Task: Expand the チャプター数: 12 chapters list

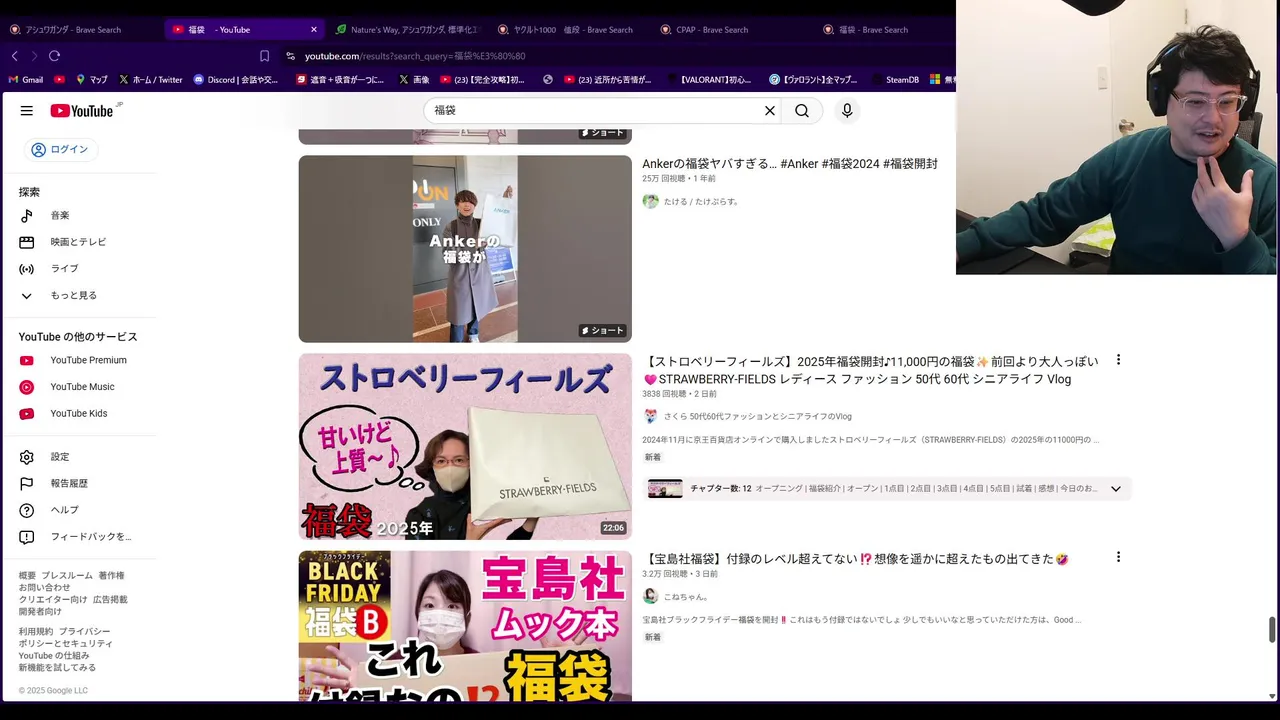Action: pyautogui.click(x=1116, y=489)
